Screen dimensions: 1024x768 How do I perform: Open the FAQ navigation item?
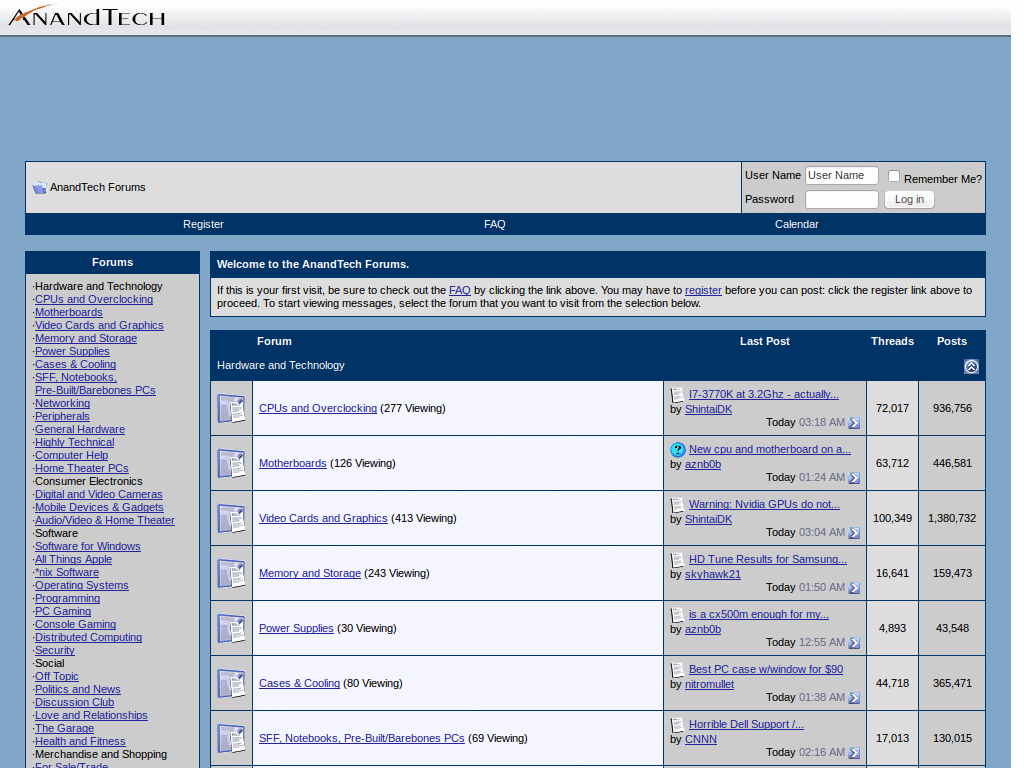coord(494,224)
